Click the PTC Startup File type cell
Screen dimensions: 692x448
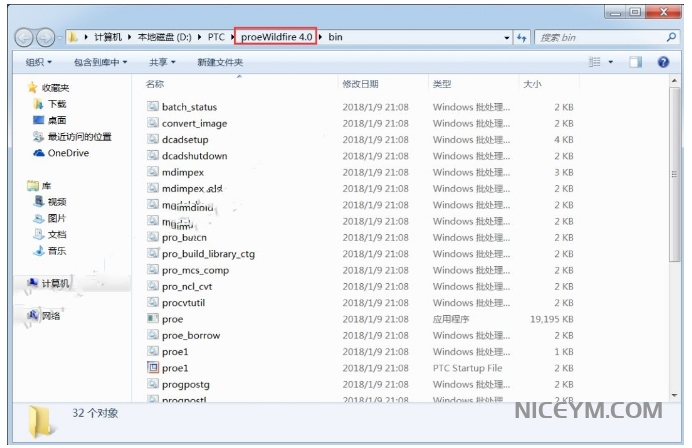(x=467, y=368)
